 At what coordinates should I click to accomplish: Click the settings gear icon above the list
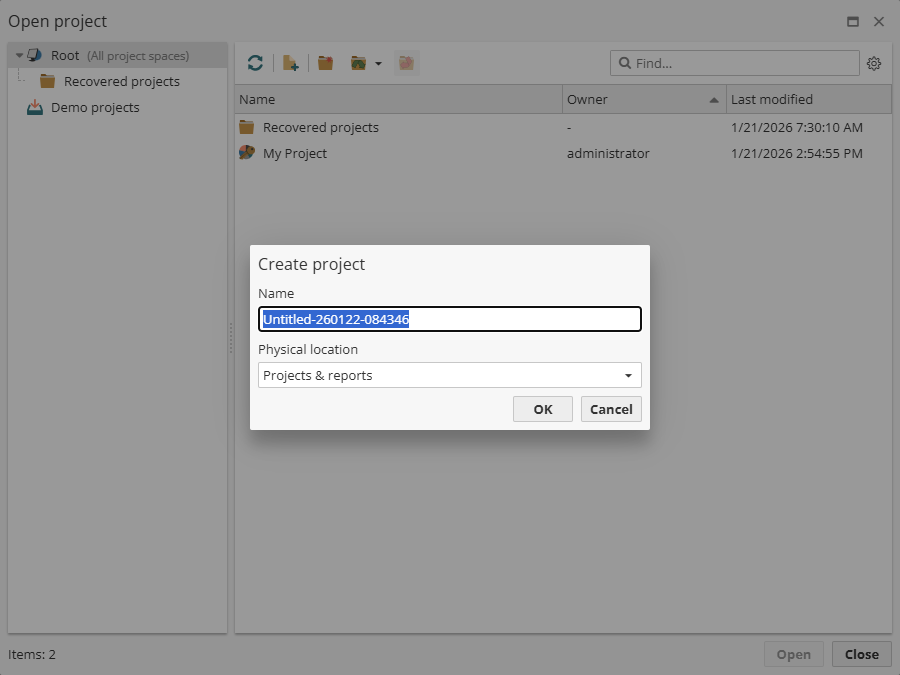[x=874, y=63]
